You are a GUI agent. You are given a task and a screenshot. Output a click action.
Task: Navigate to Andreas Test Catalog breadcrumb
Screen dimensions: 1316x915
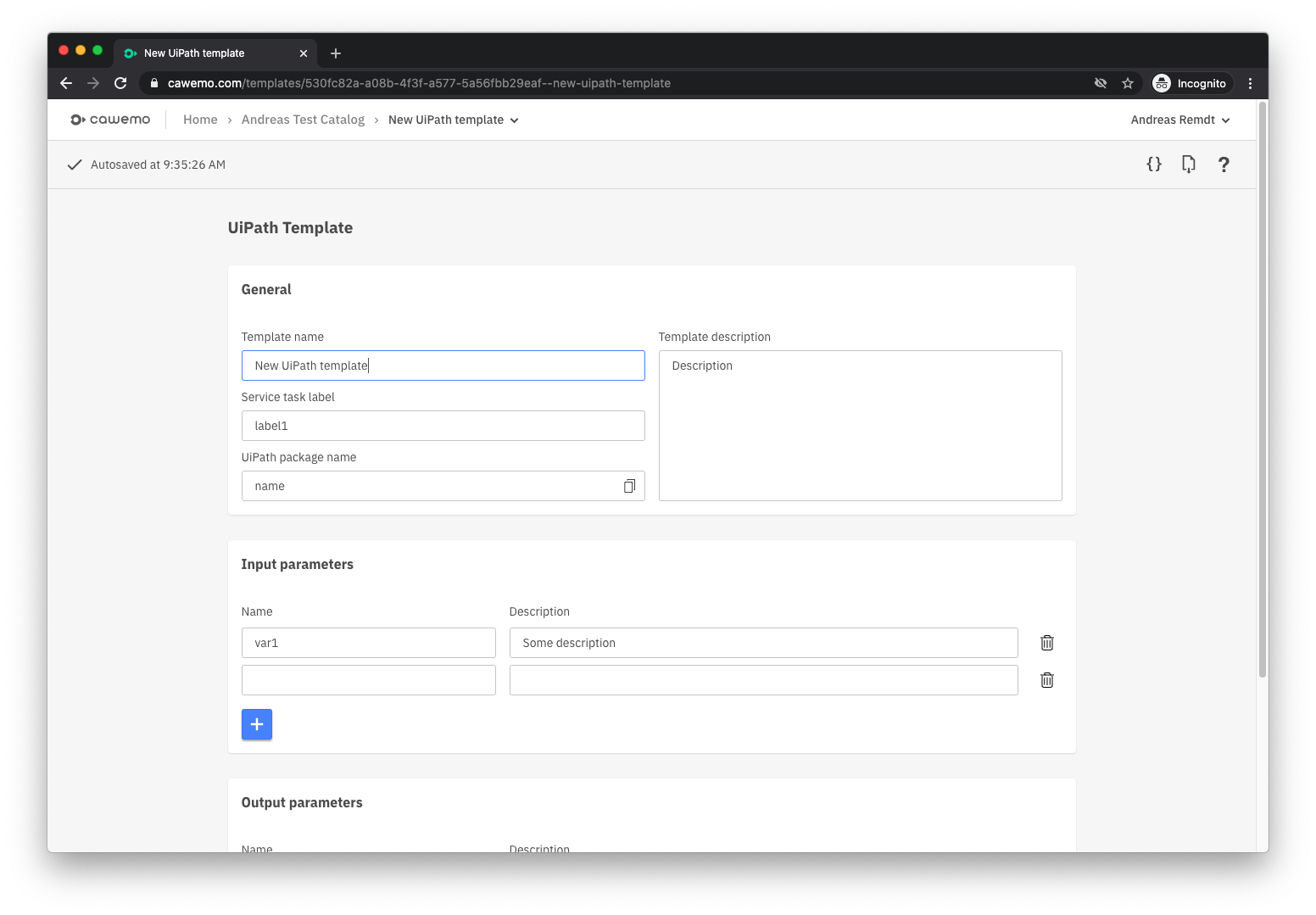click(303, 119)
